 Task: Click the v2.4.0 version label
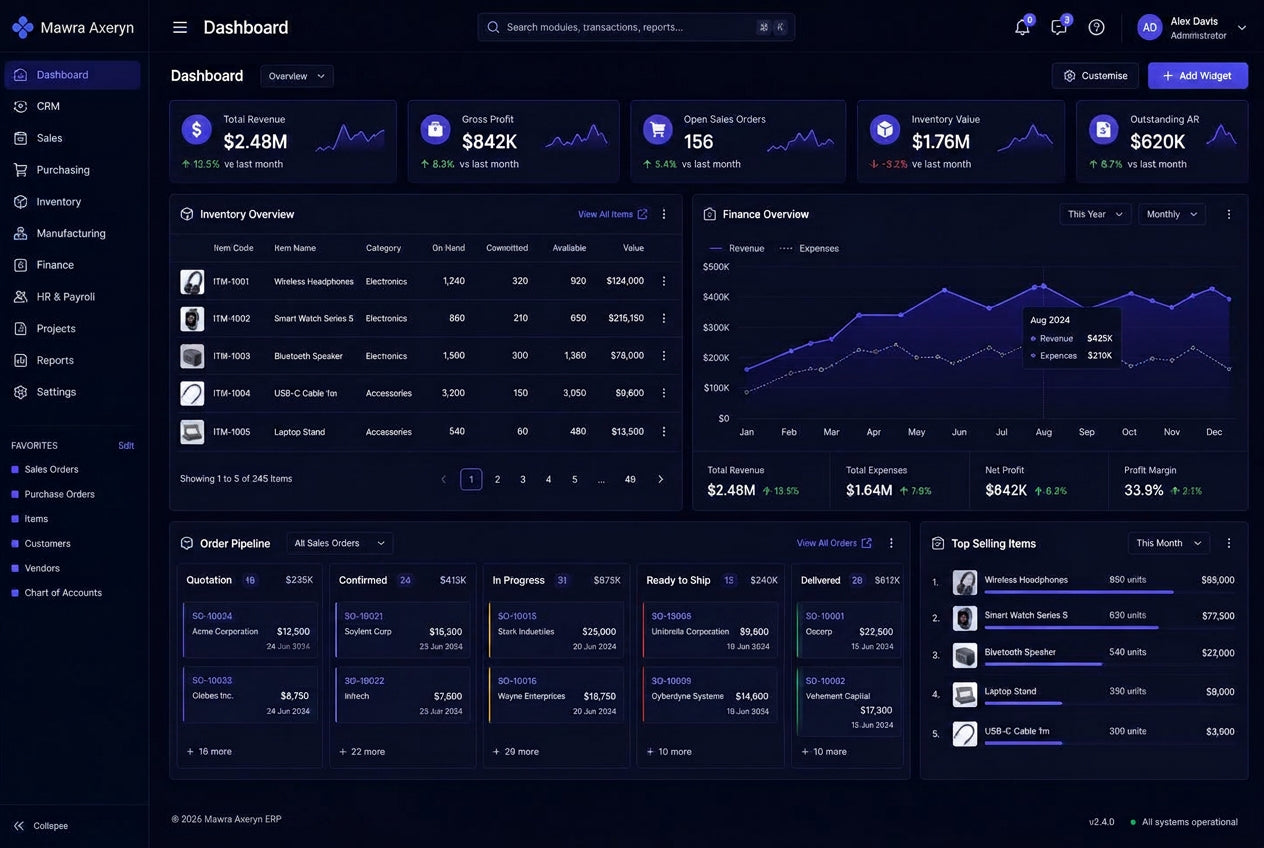pos(1101,822)
